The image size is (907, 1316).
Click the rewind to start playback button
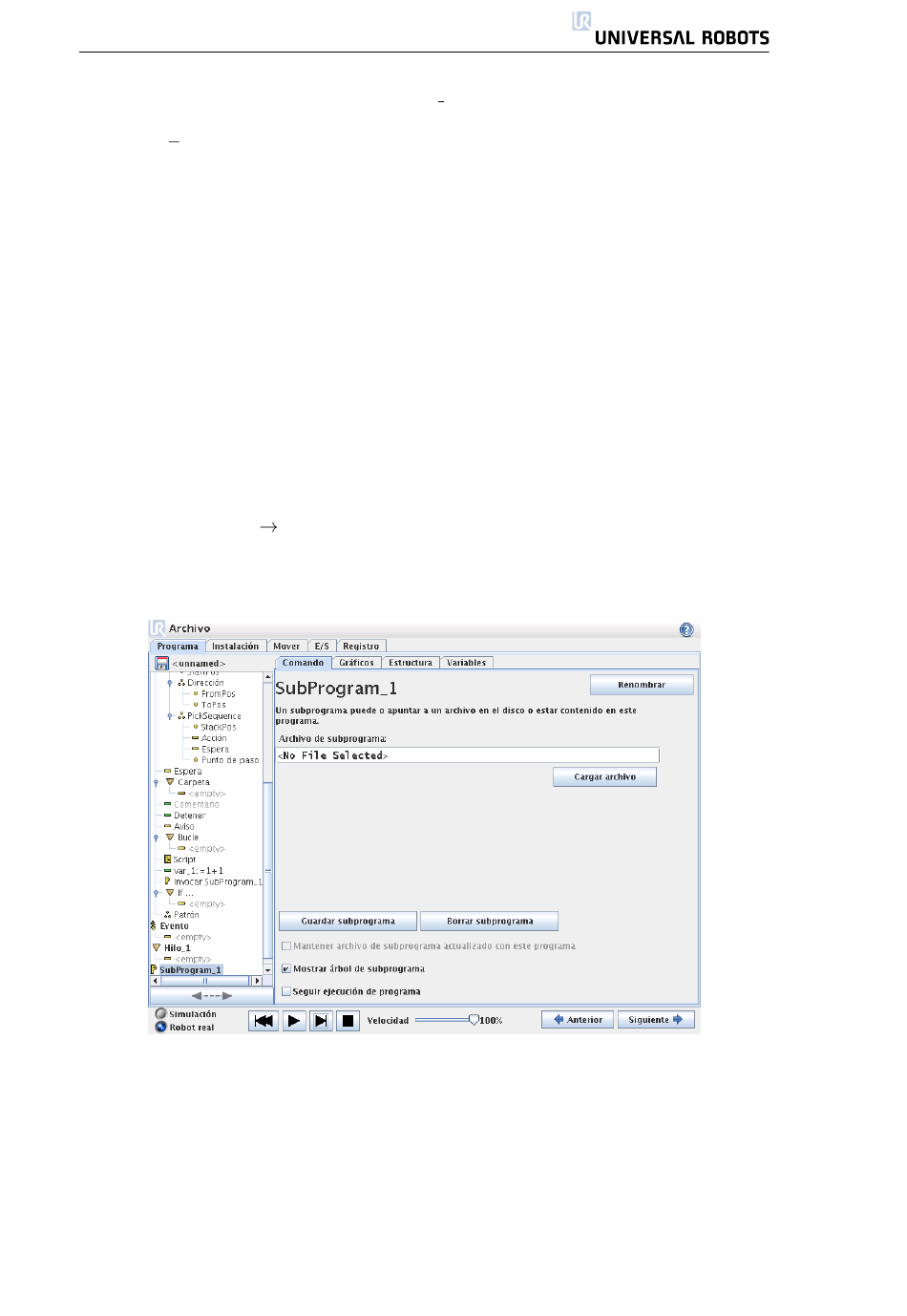[x=264, y=1021]
